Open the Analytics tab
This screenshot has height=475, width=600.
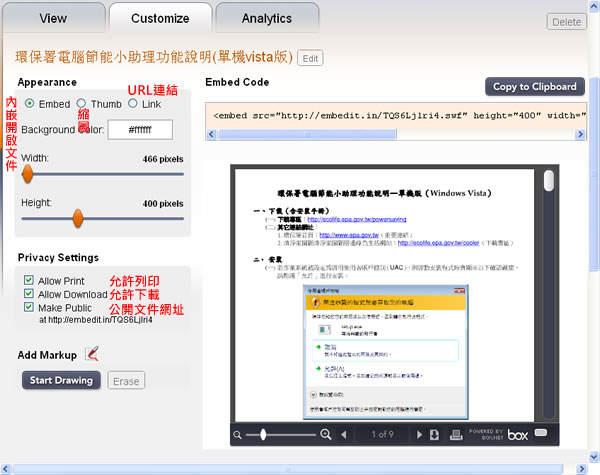(267, 18)
